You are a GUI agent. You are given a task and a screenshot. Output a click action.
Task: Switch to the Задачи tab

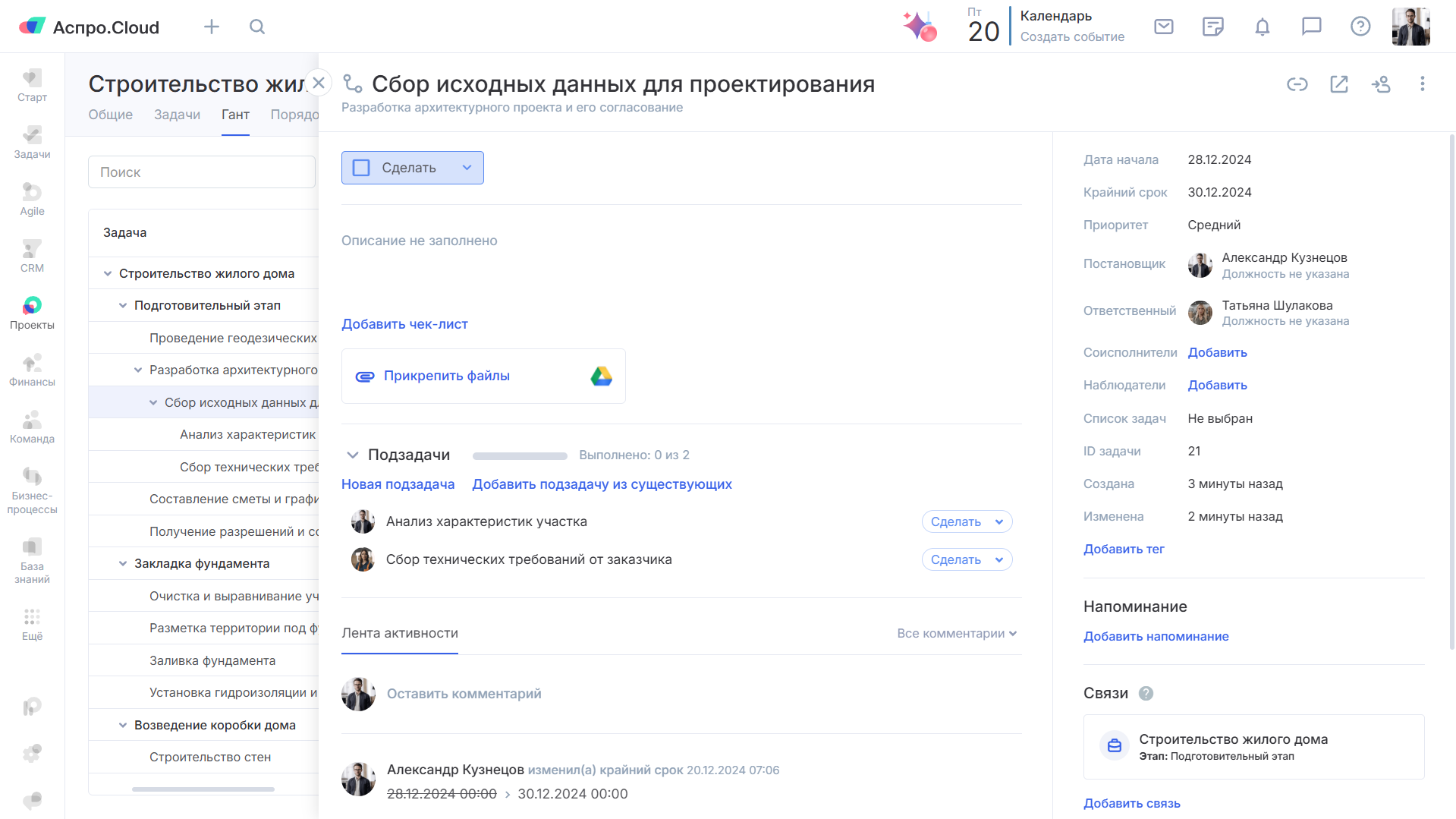(177, 115)
